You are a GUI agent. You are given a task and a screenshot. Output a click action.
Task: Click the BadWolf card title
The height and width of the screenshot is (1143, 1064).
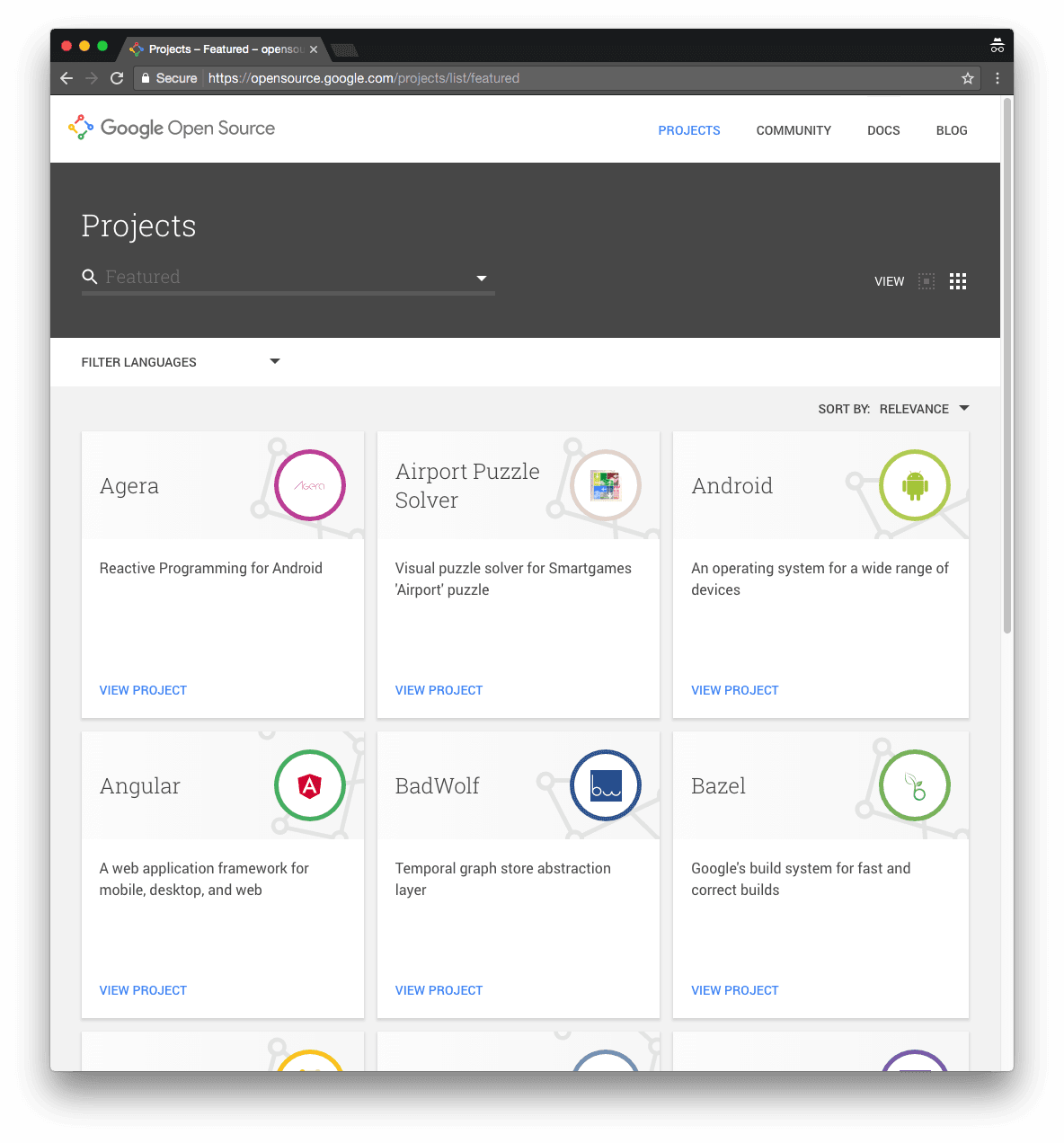(x=437, y=786)
